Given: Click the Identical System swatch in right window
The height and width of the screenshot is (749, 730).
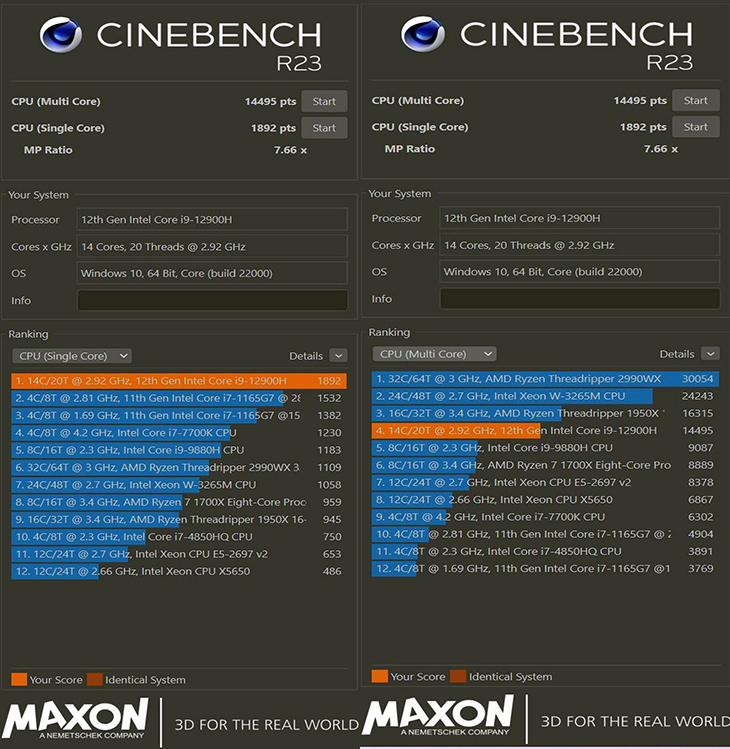Looking at the screenshot, I should click(458, 676).
